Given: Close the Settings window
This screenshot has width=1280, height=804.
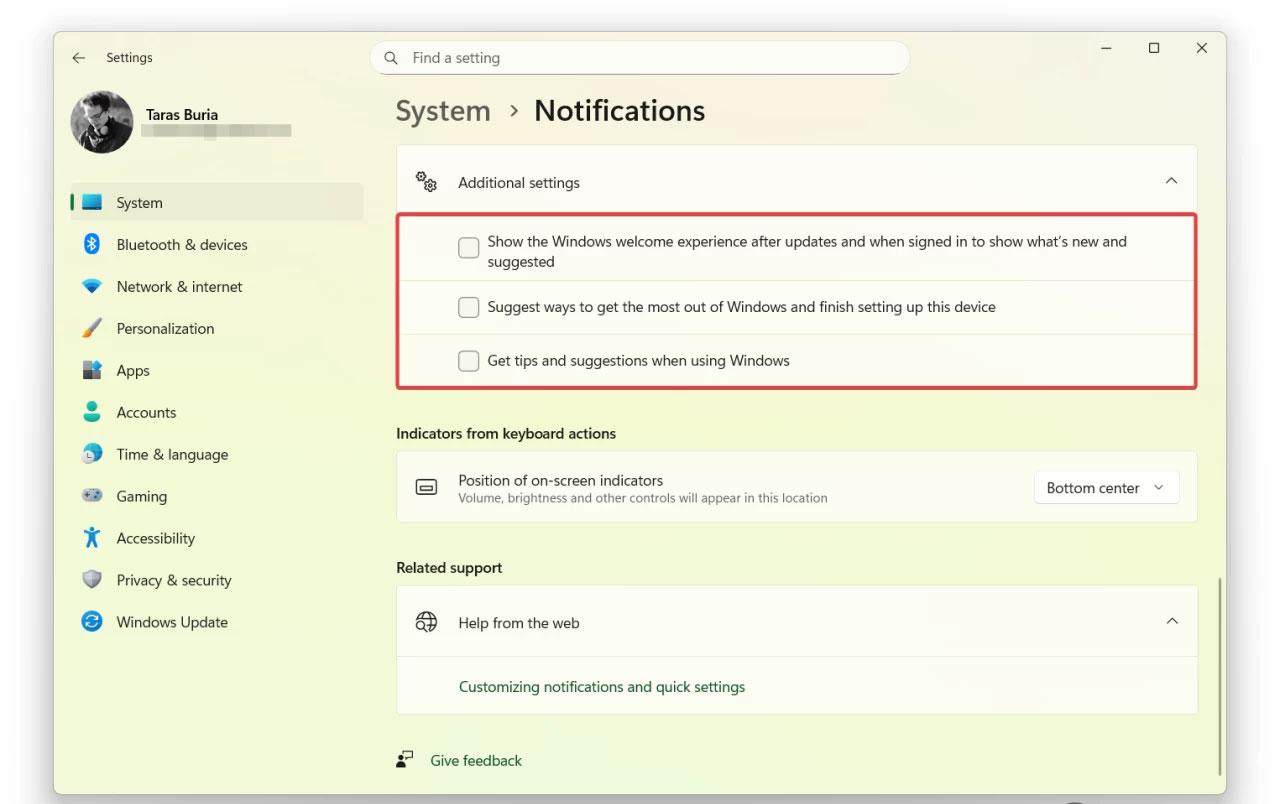Looking at the screenshot, I should click(1202, 48).
